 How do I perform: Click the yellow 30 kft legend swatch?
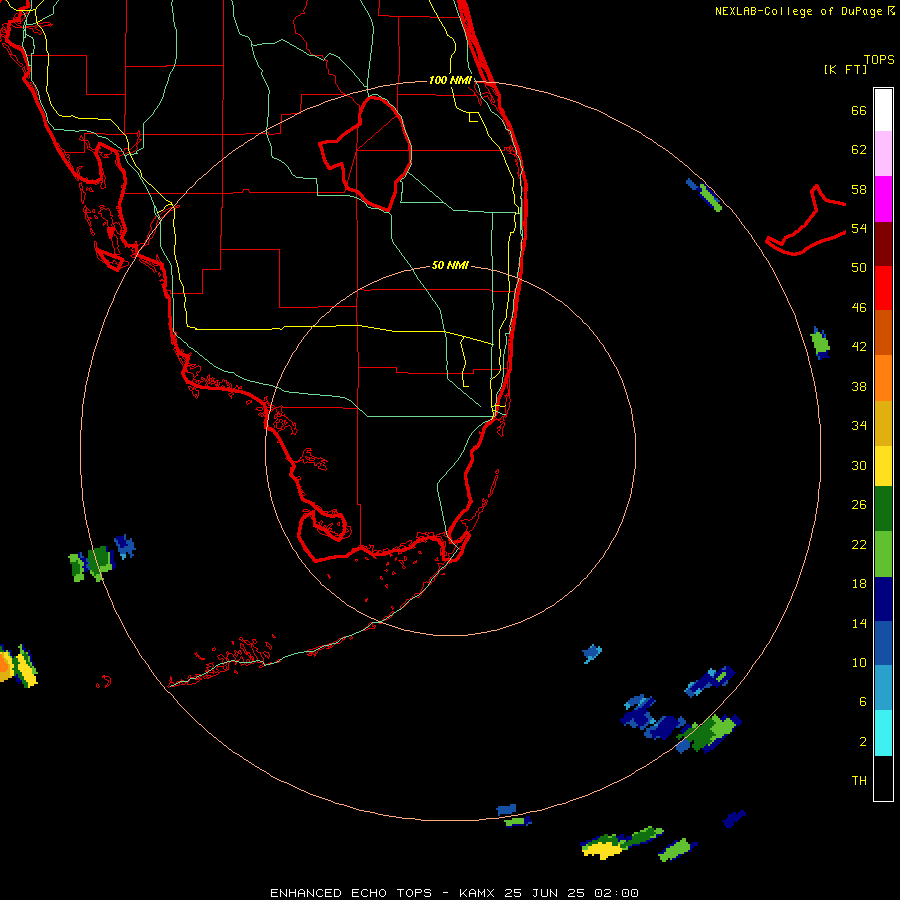pos(883,466)
